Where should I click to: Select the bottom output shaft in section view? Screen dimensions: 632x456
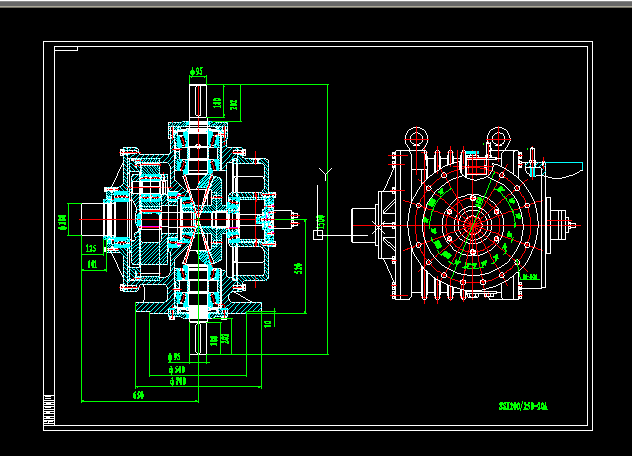198,338
